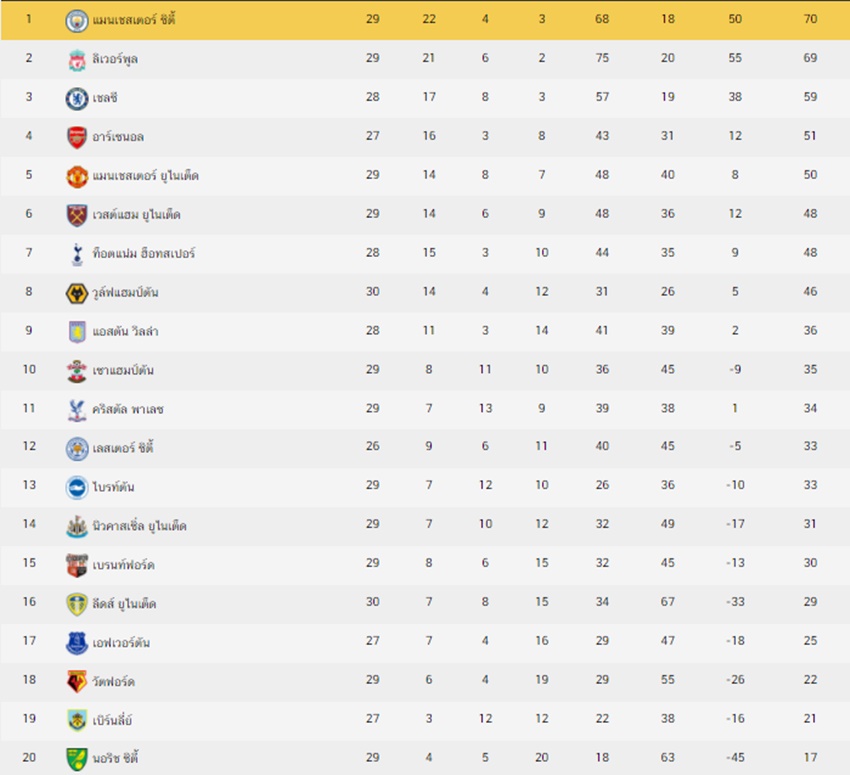Click the Aston Villa crest
The image size is (850, 775).
(77, 331)
